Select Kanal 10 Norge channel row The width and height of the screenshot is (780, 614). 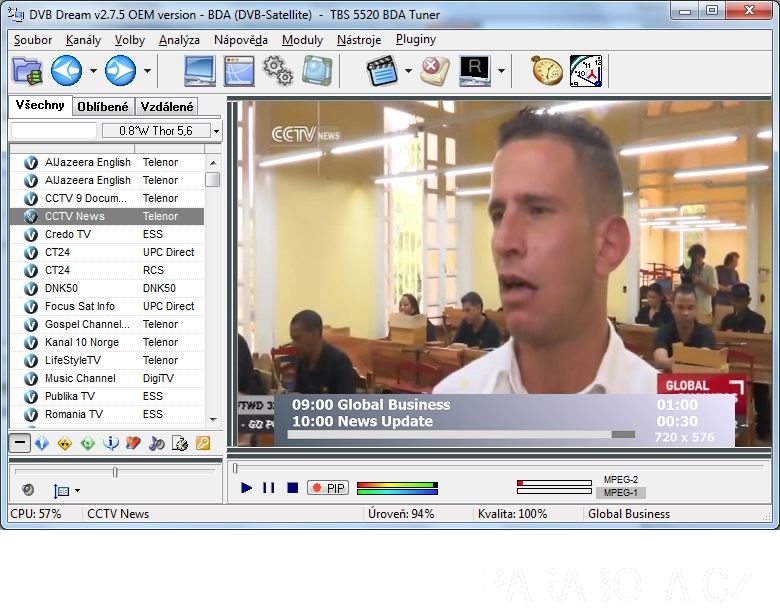pyautogui.click(x=107, y=342)
